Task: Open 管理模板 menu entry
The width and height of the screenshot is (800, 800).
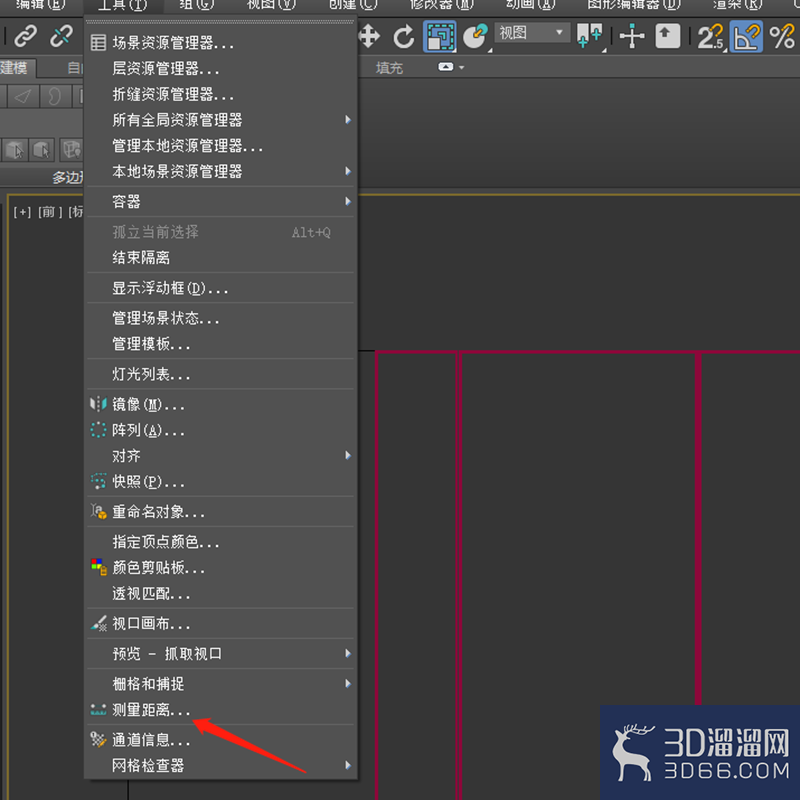Action: (x=220, y=344)
